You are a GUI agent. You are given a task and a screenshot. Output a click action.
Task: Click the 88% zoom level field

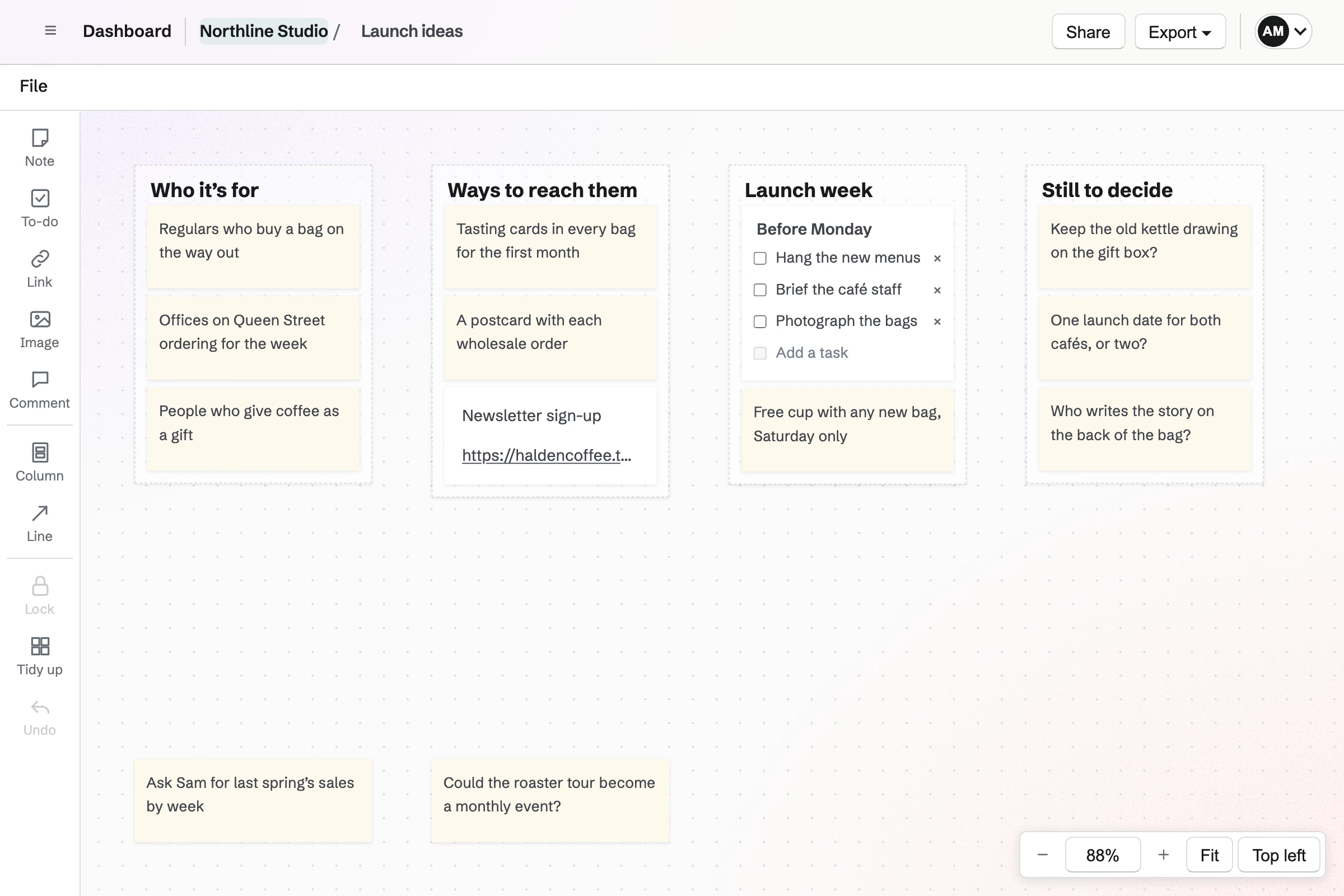pos(1102,855)
